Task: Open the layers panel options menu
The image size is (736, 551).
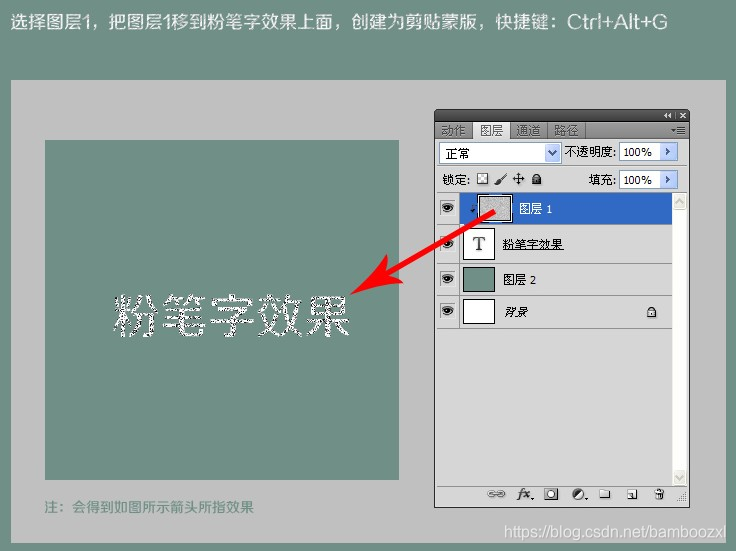Action: (678, 130)
